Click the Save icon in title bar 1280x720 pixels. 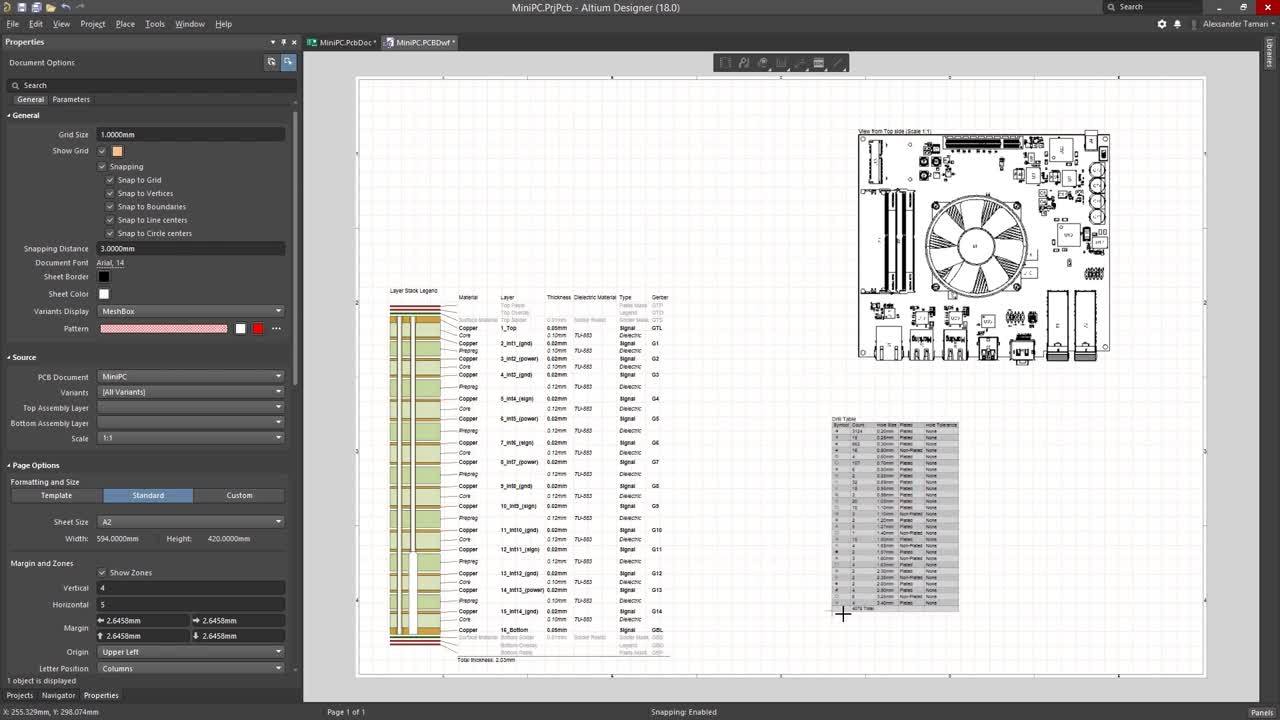[x=22, y=7]
